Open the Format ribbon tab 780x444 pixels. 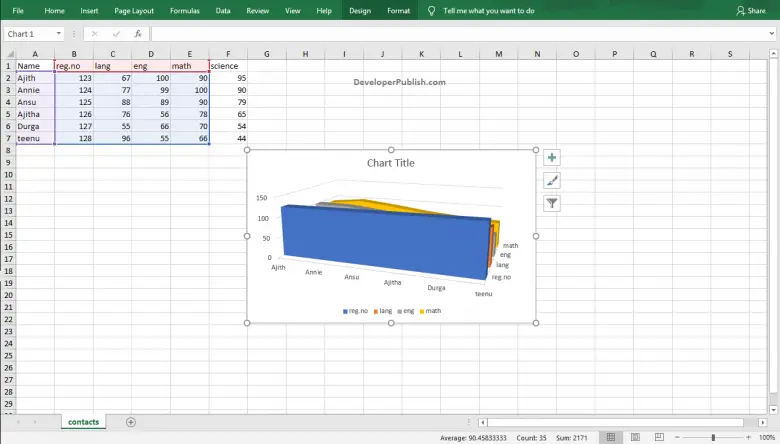398,11
